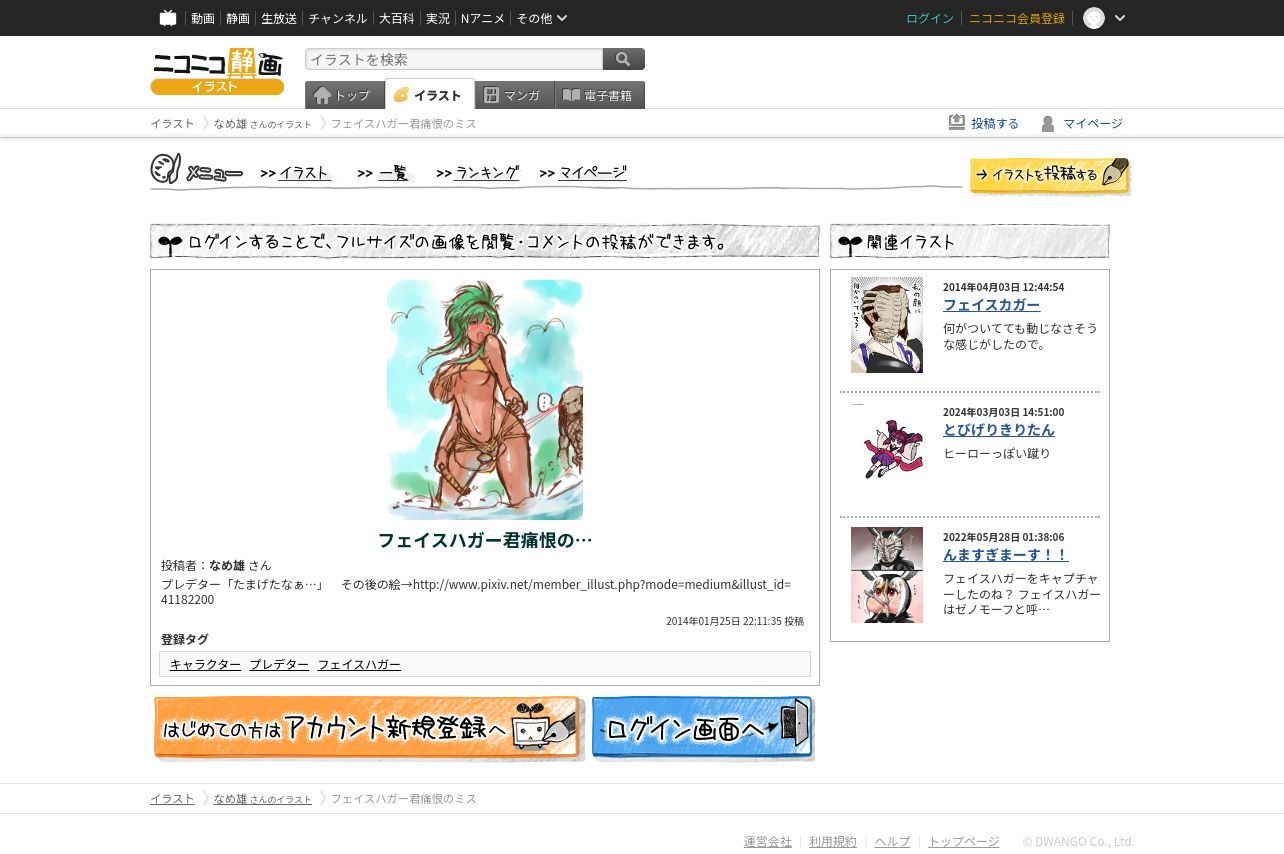Select the フェイスハガー tag
Viewport: 1284px width, 854px height.
359,664
